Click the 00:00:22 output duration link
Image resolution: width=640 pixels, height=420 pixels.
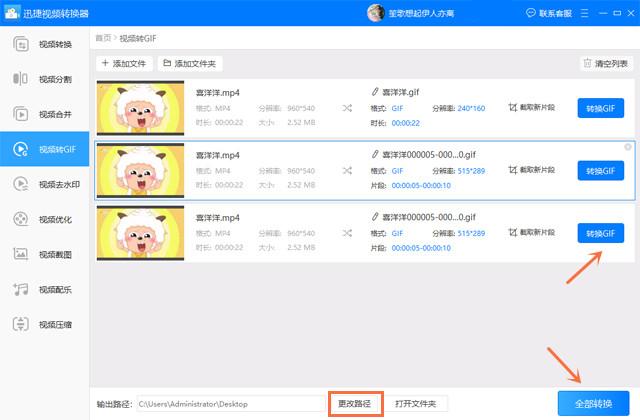[405, 123]
